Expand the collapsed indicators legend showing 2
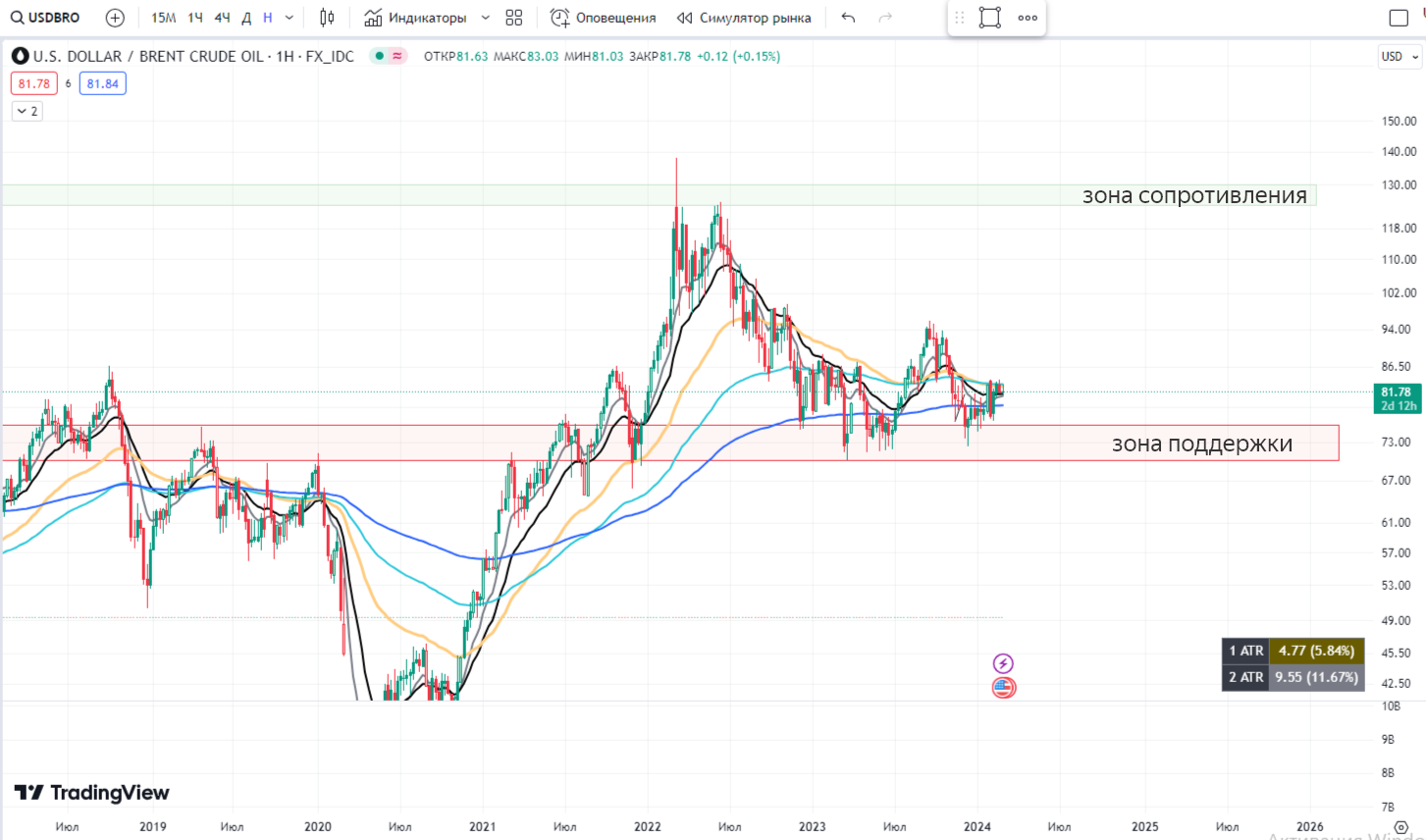This screenshot has height=840, width=1426. (27, 111)
